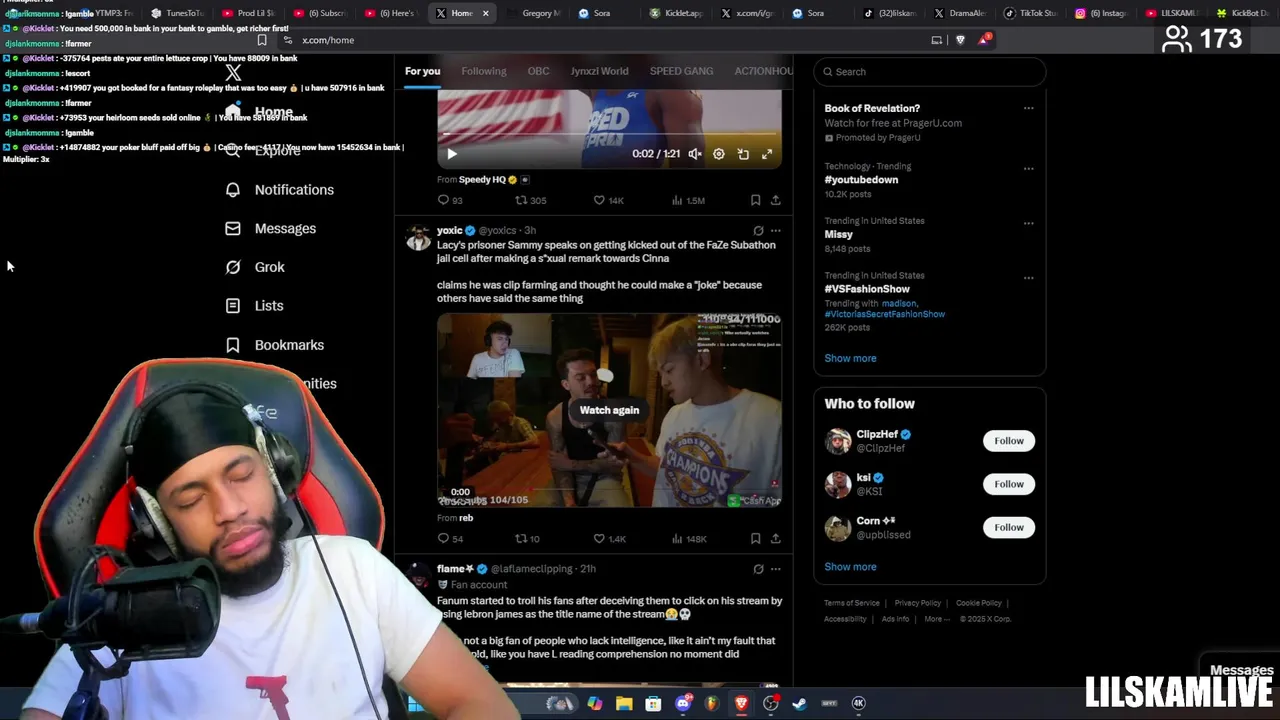Close the X Home browser tab
The height and width of the screenshot is (720, 1280).
(486, 13)
